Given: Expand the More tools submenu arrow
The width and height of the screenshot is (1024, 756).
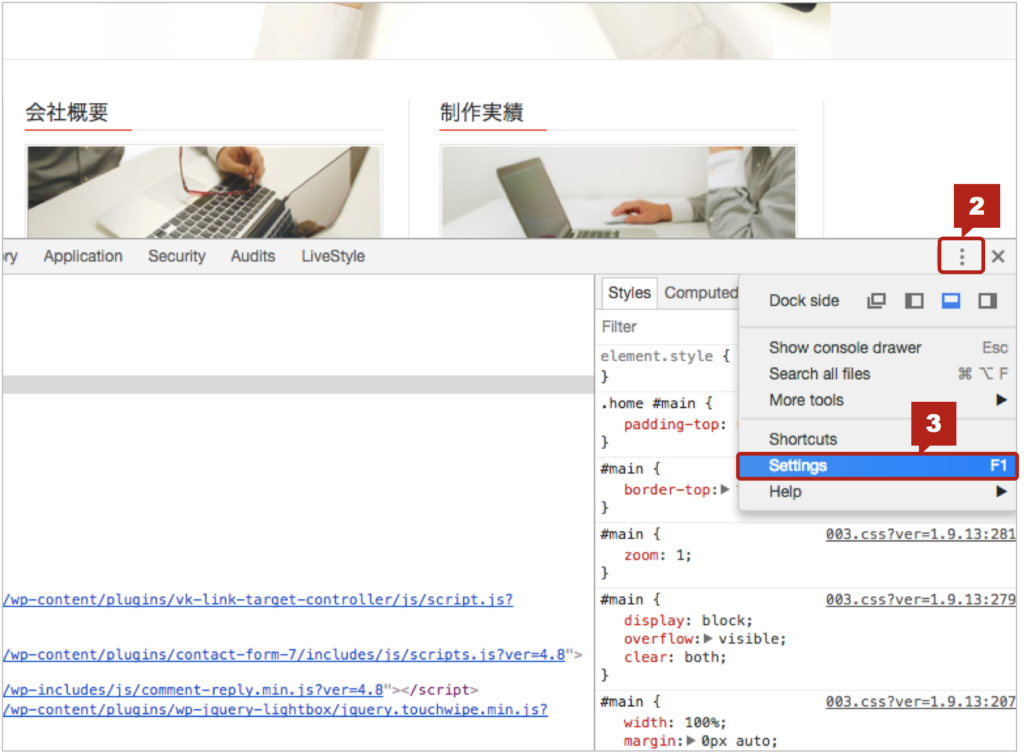Looking at the screenshot, I should (1001, 400).
